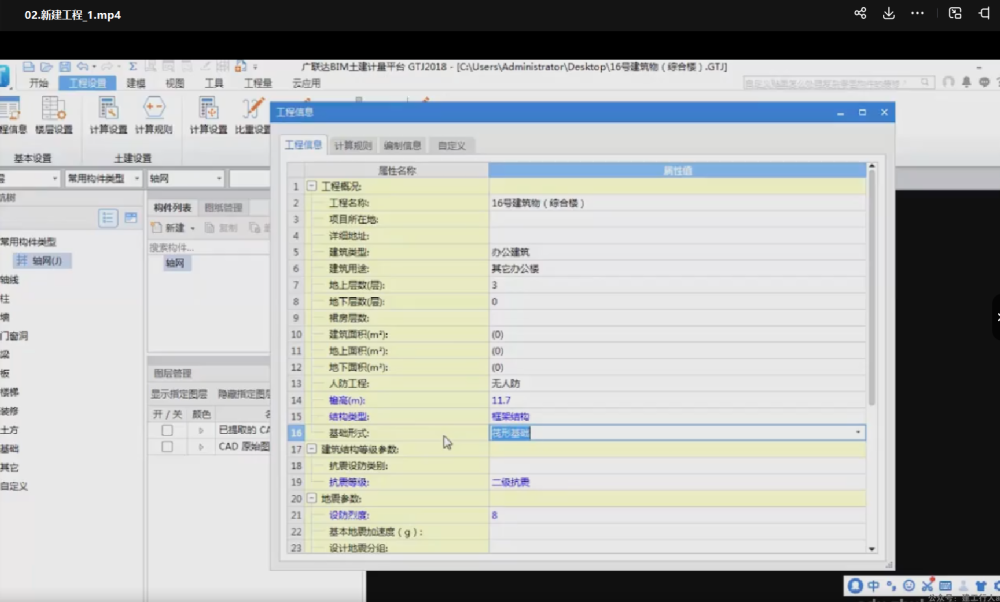The image size is (1000, 602).
Task: Click the scroll-down arrow in dialog
Action: 871,548
